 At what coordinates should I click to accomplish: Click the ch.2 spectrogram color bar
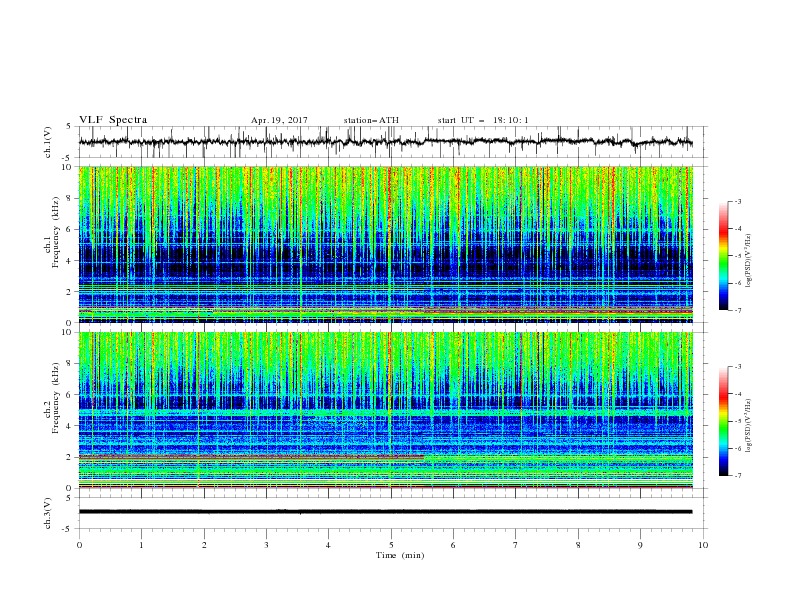(x=723, y=421)
